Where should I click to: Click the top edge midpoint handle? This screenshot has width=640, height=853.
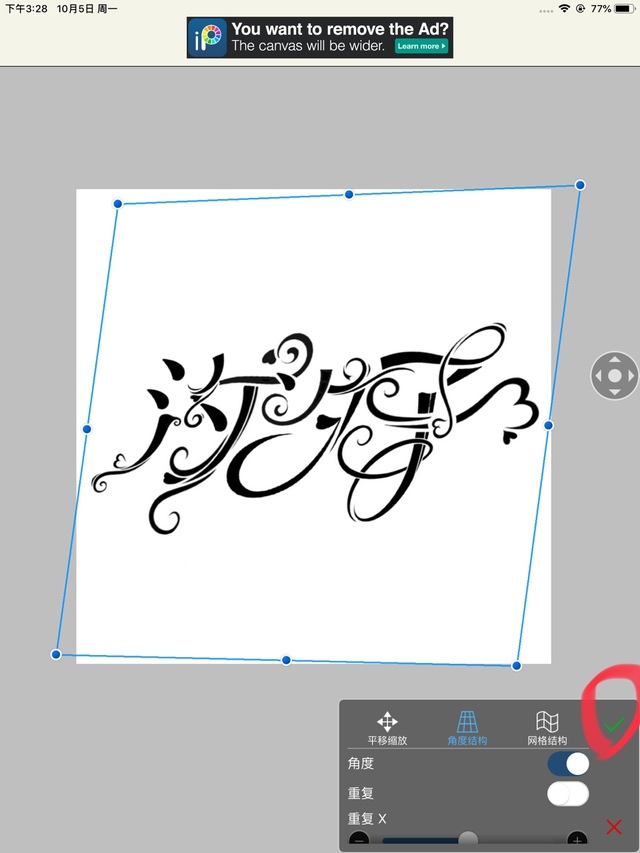(349, 194)
